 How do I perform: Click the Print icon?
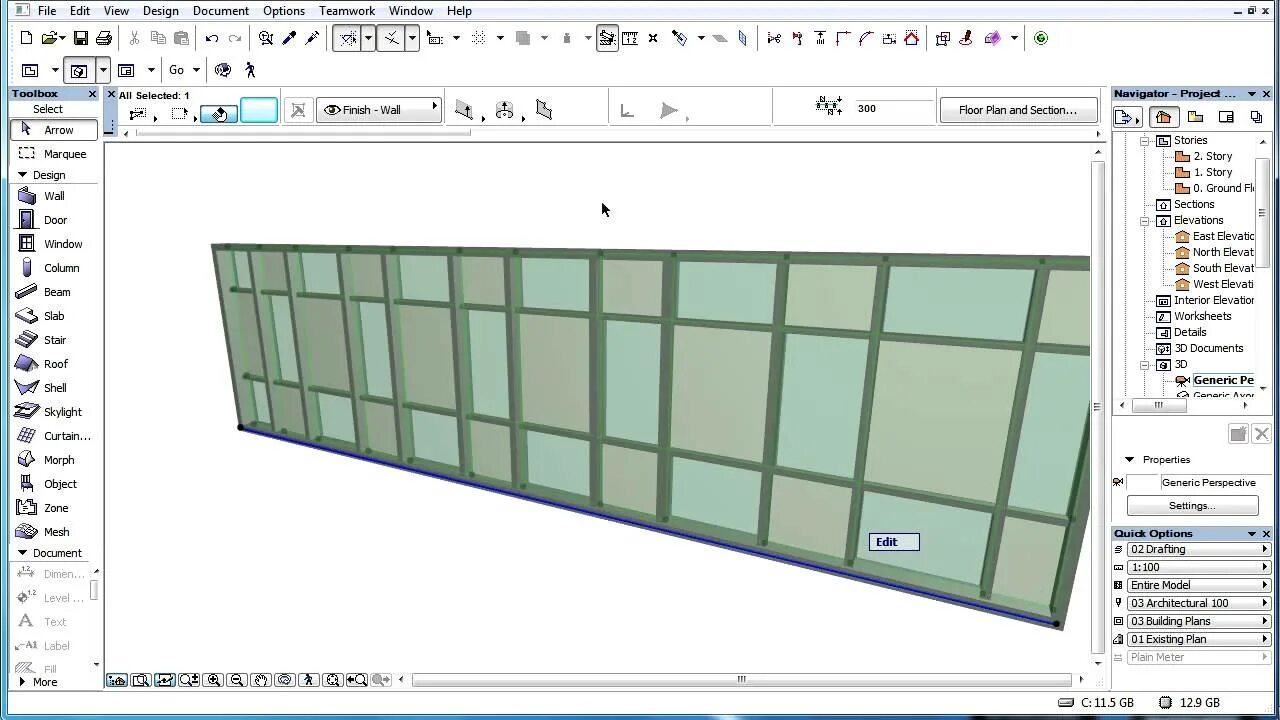point(104,38)
